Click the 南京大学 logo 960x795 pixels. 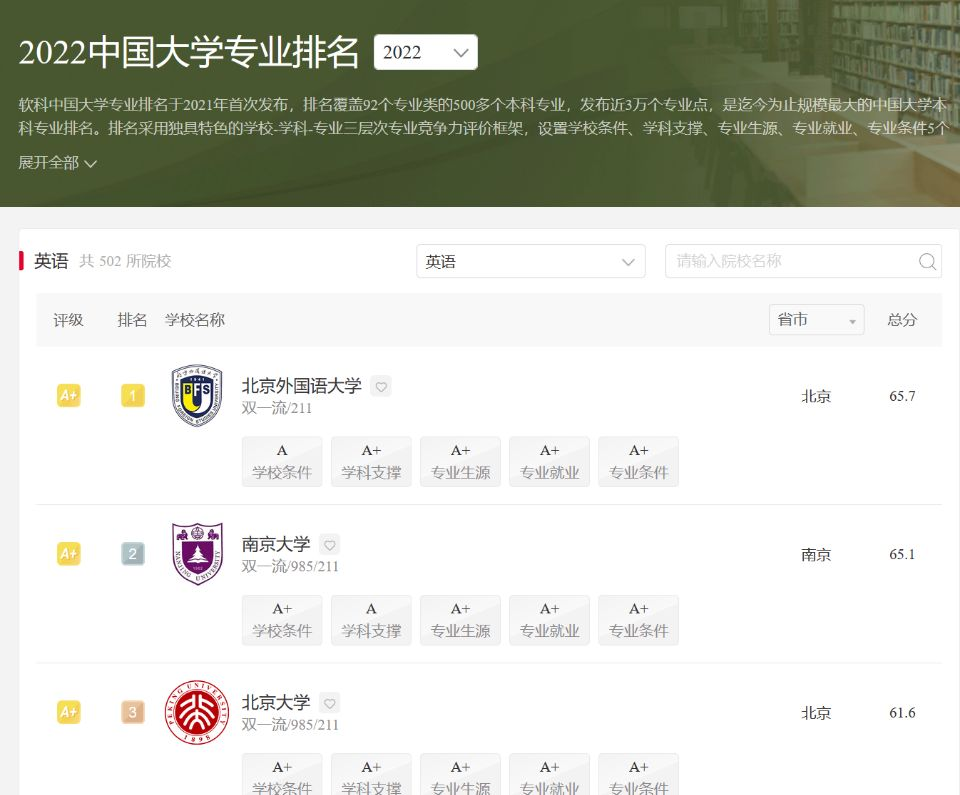point(197,554)
